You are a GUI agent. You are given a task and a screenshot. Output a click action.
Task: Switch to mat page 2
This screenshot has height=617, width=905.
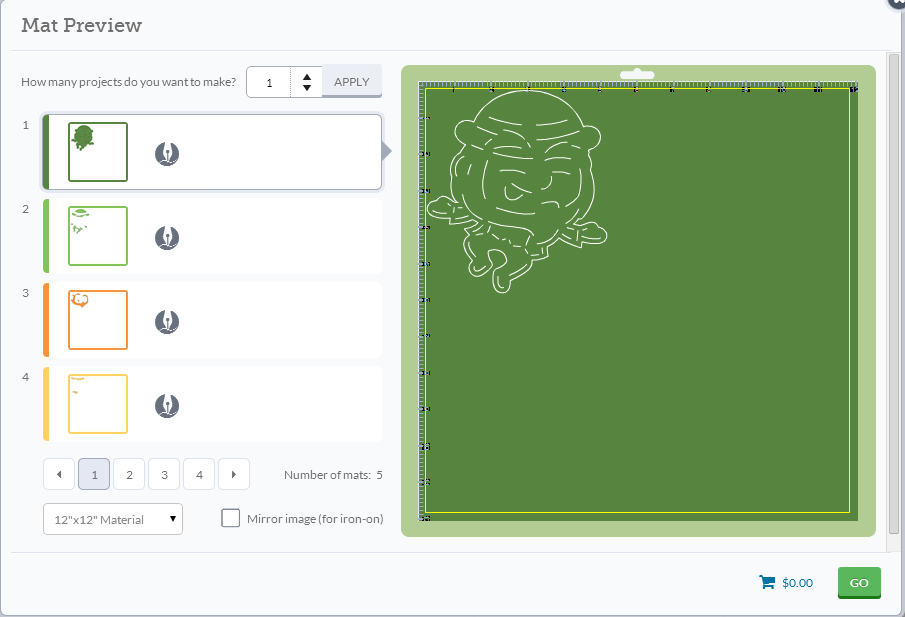click(x=129, y=474)
